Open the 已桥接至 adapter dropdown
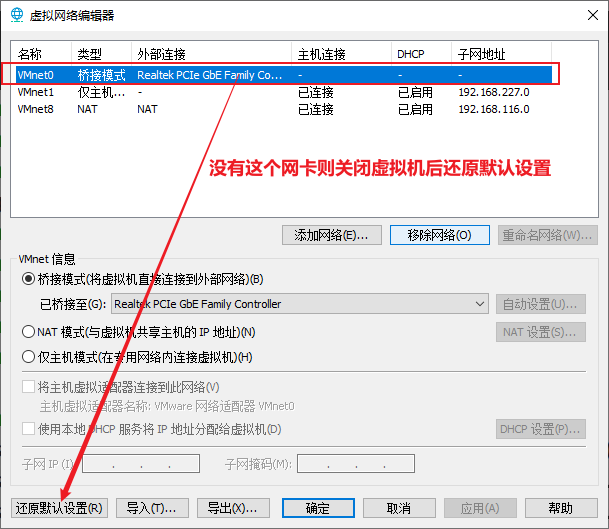The image size is (609, 529). click(x=298, y=304)
